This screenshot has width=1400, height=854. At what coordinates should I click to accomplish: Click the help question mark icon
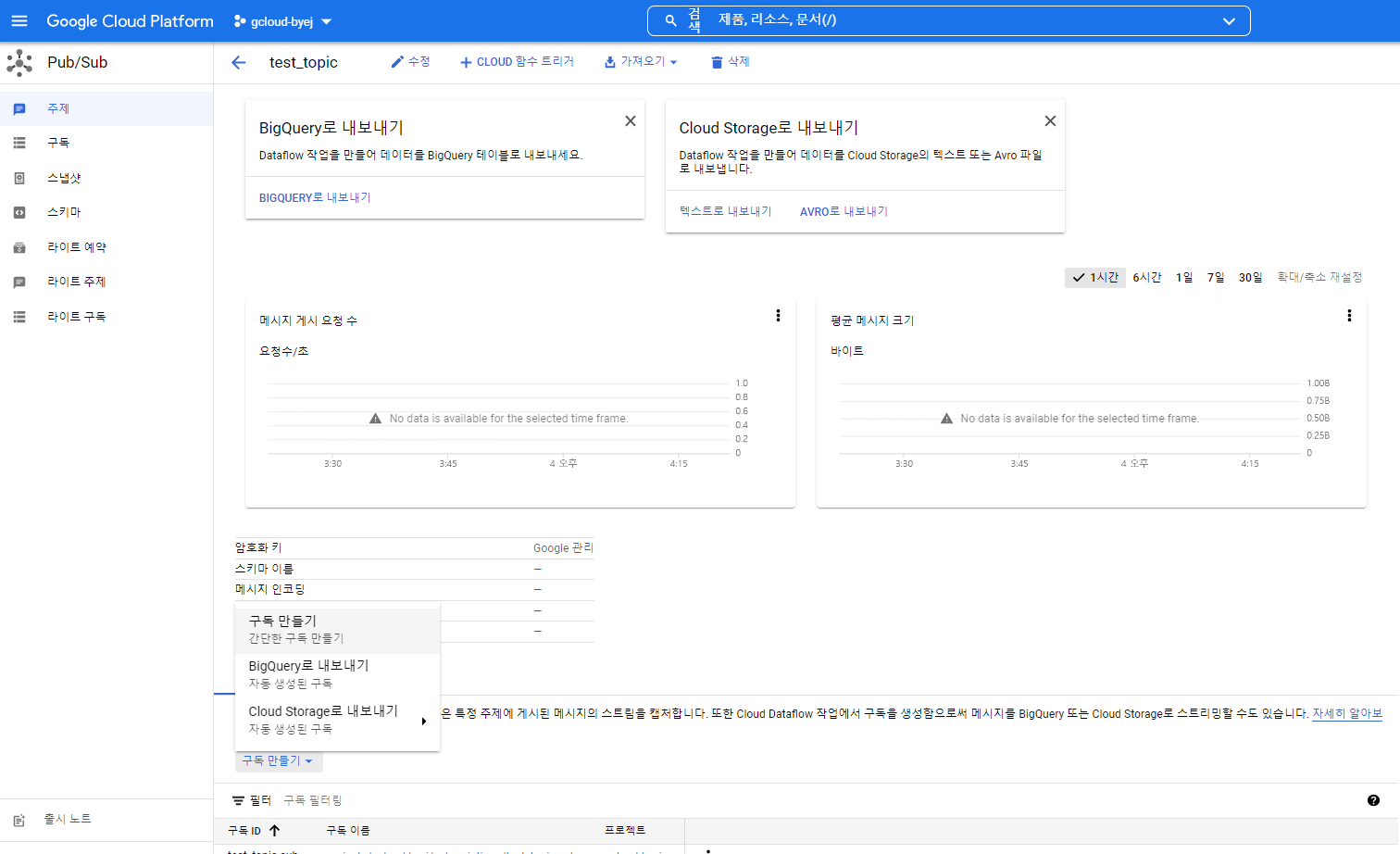point(1373,800)
